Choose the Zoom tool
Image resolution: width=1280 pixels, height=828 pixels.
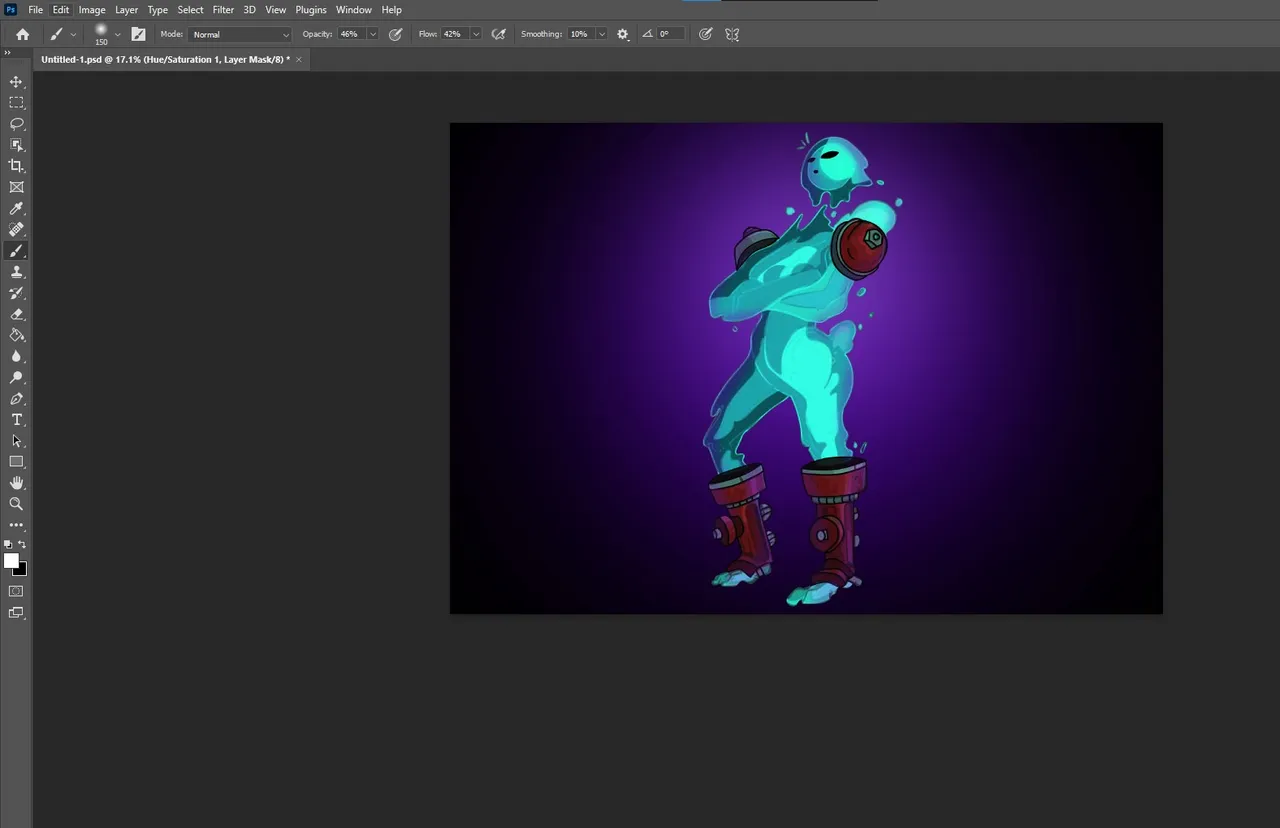click(16, 504)
